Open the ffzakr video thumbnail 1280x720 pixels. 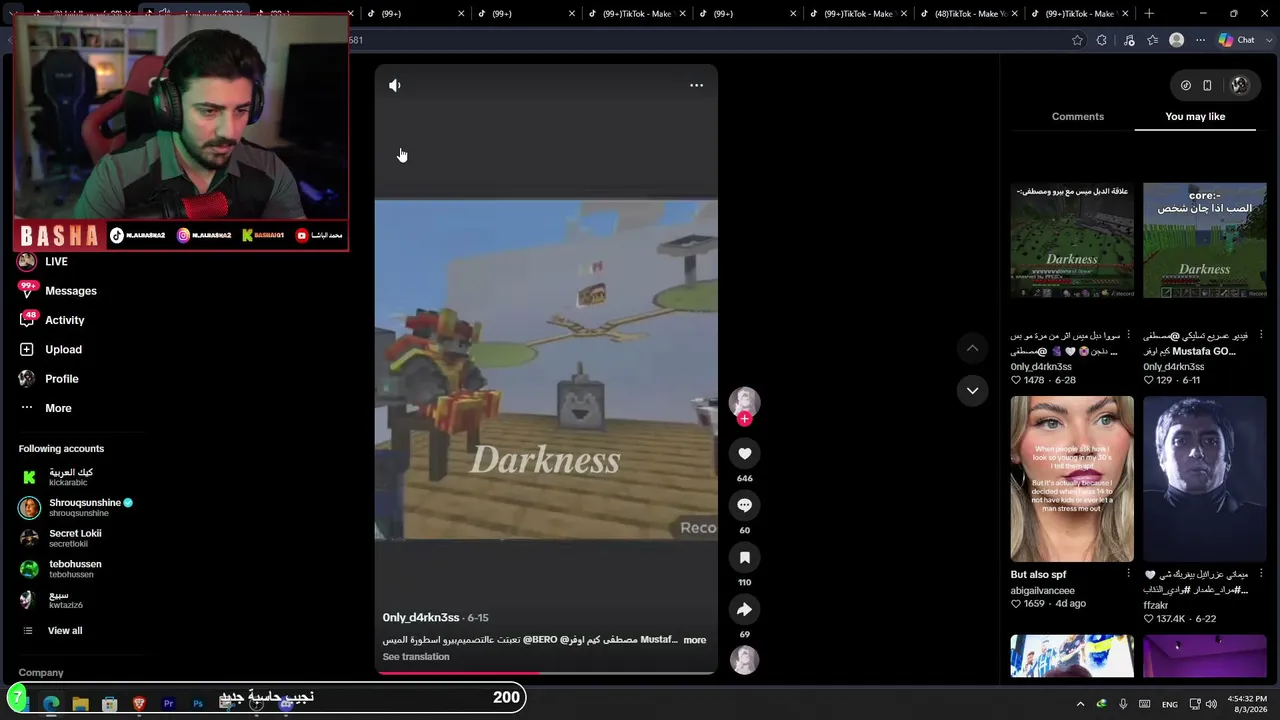coord(1205,479)
